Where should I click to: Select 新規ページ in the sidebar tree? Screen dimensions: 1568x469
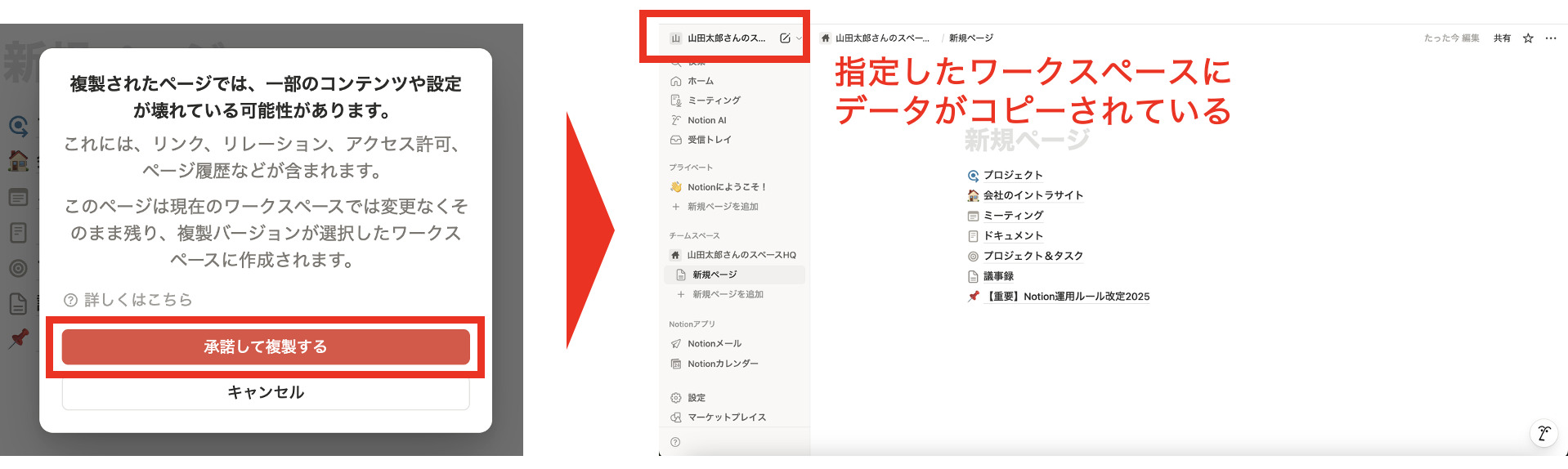tap(734, 275)
